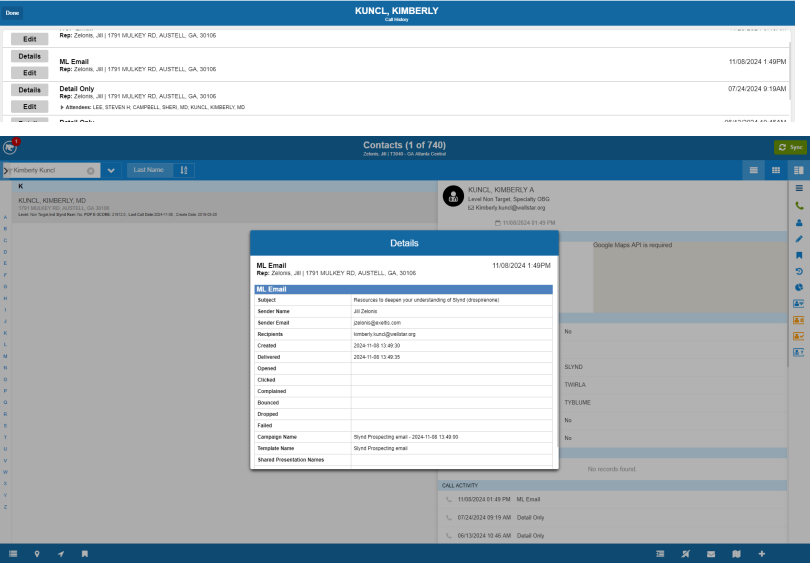Open the 06/13/2024 Detail Only call activity row

pyautogui.click(x=613, y=536)
